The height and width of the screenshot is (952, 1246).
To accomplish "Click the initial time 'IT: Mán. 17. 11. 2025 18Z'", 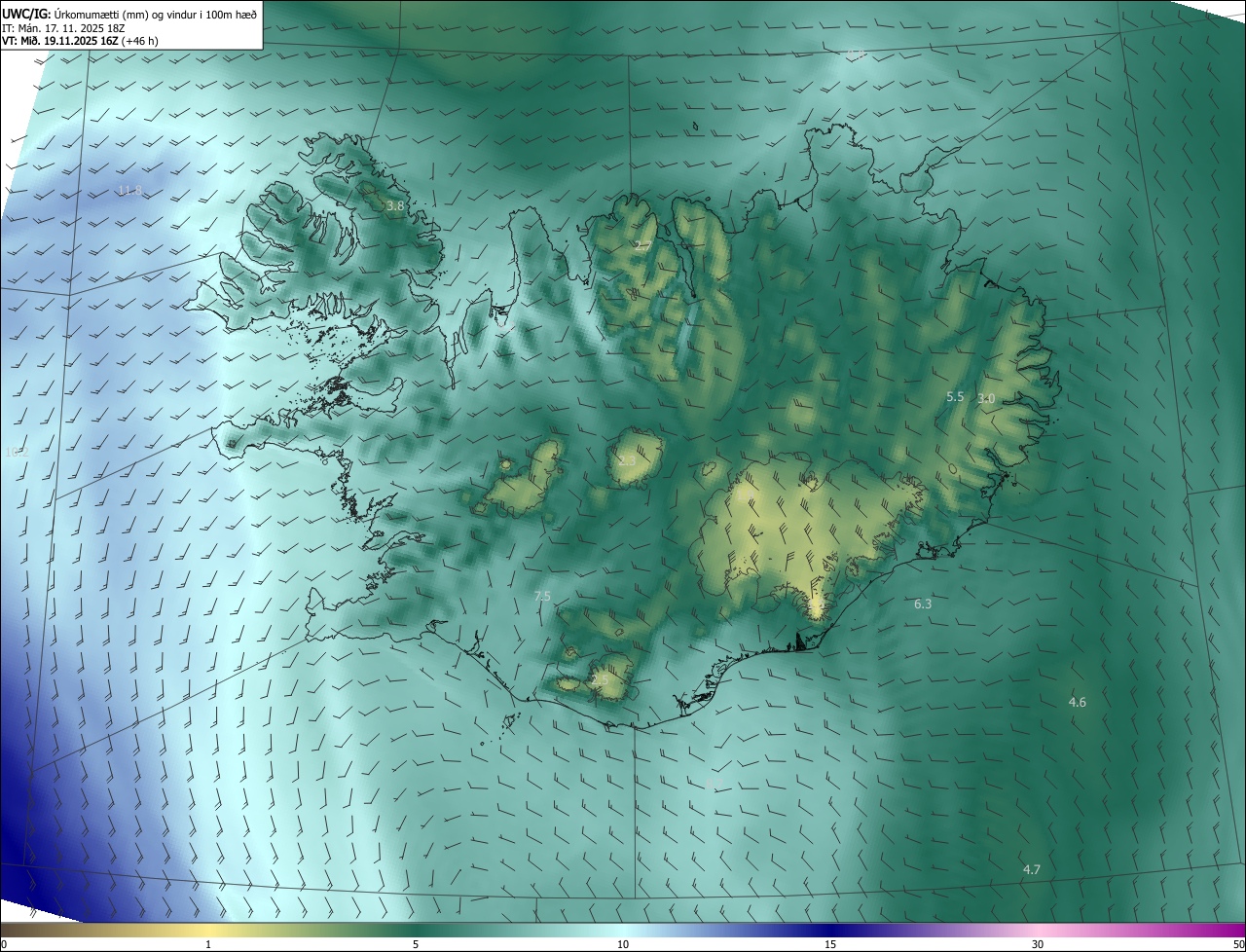I will (65, 28).
